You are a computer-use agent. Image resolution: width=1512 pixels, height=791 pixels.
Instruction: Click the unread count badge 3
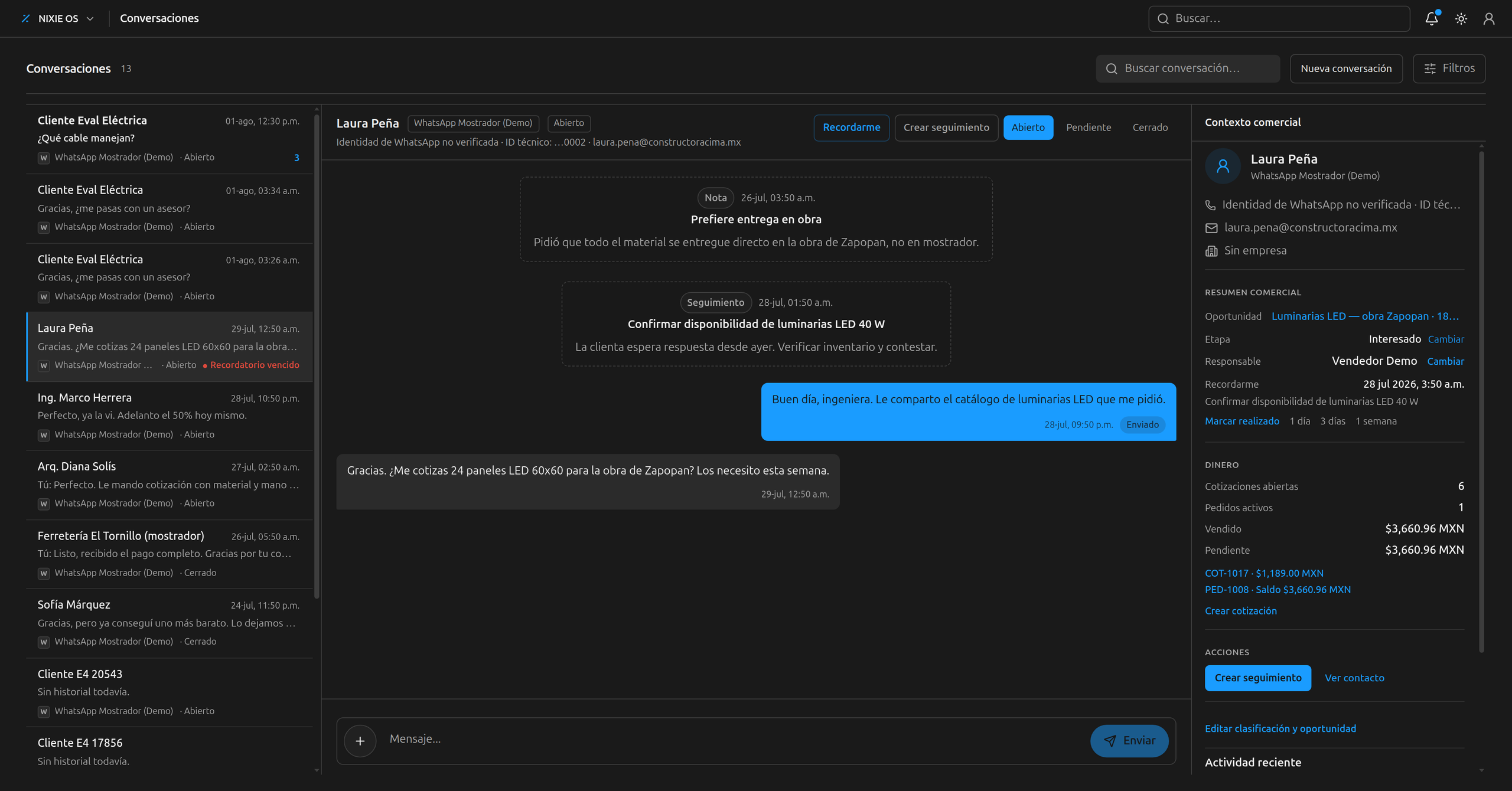296,158
